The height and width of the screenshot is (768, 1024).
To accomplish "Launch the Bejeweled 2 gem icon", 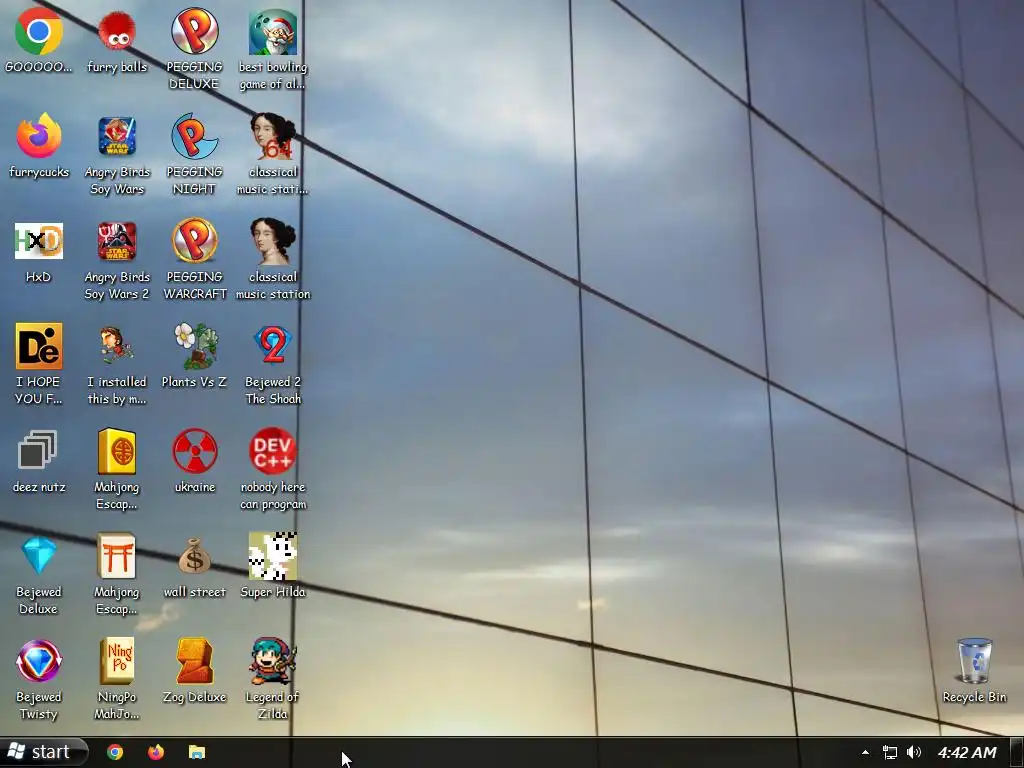I will pos(273,345).
